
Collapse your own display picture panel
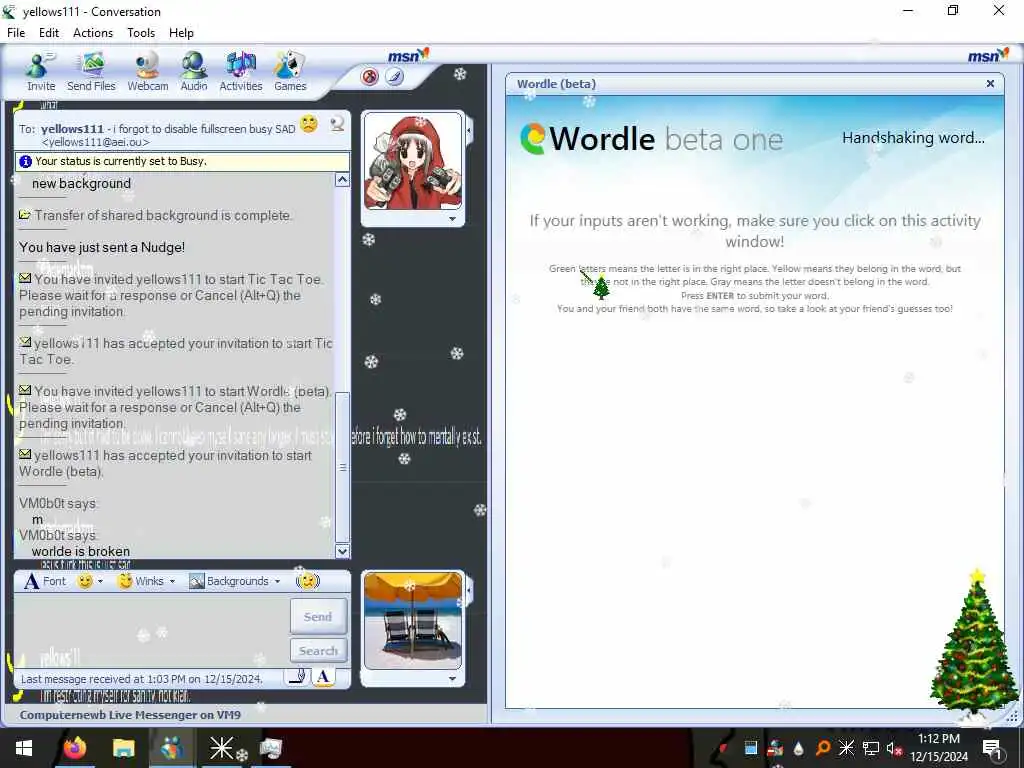click(469, 590)
